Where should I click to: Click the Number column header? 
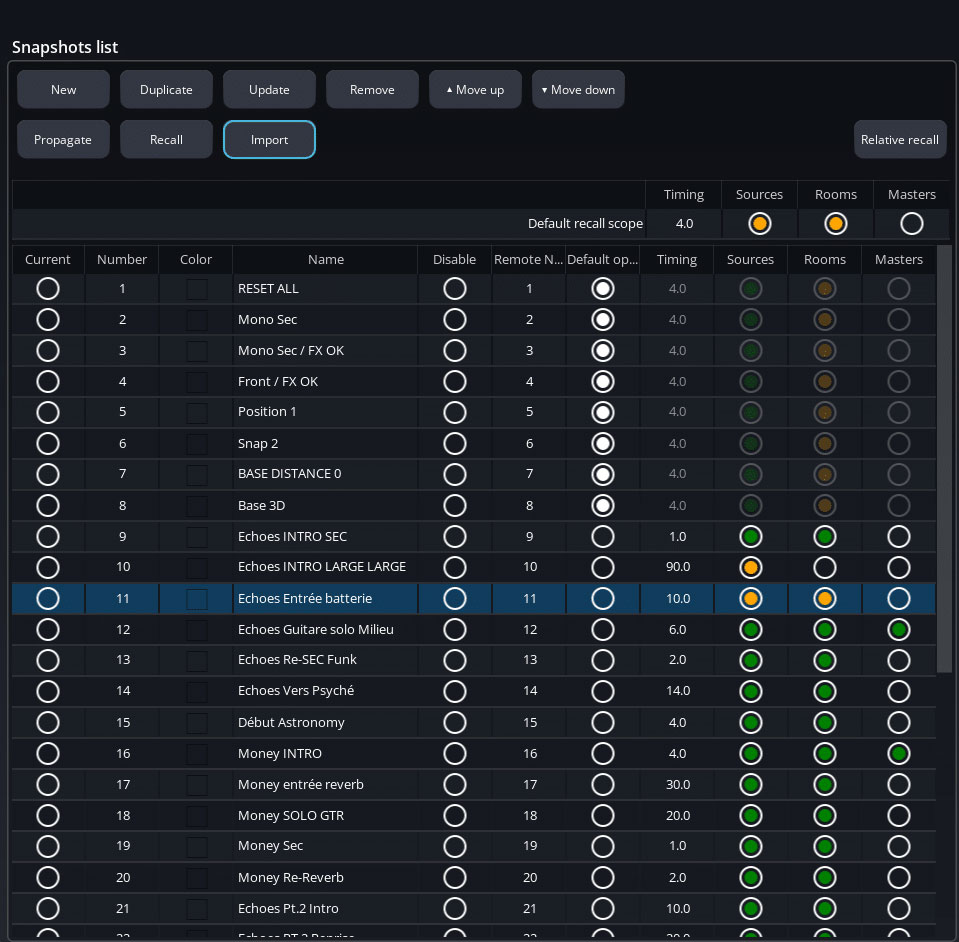click(122, 260)
